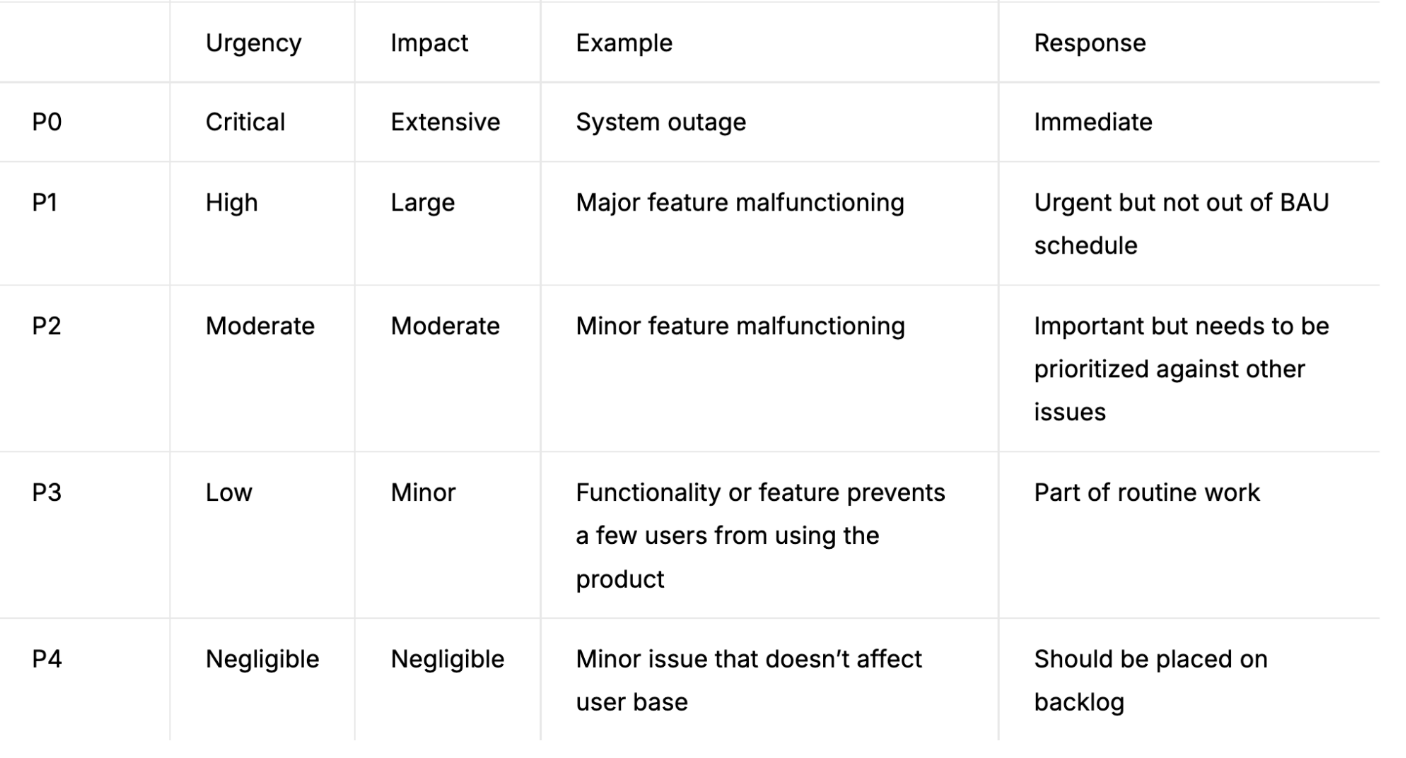Select the Part of routine work cell
Image resolution: width=1406 pixels, height=758 pixels.
[1146, 492]
